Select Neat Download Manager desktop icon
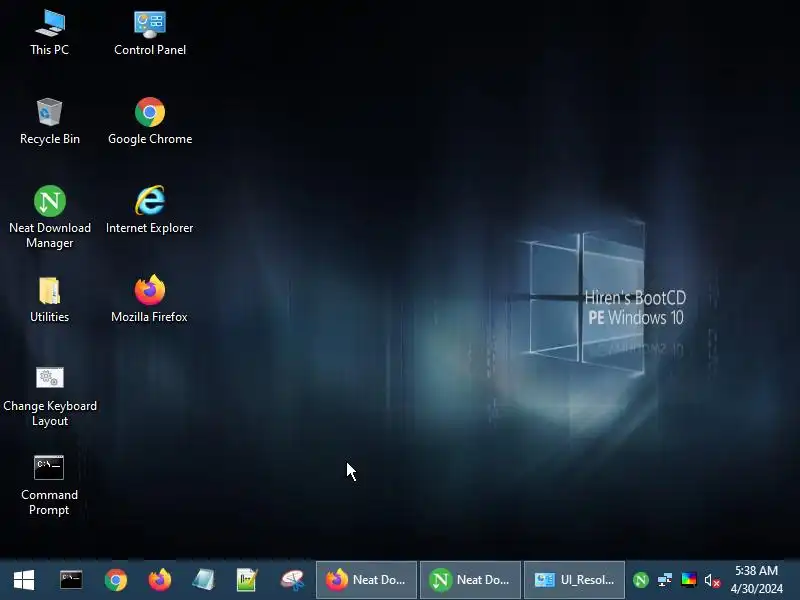This screenshot has width=800, height=600. pyautogui.click(x=49, y=217)
